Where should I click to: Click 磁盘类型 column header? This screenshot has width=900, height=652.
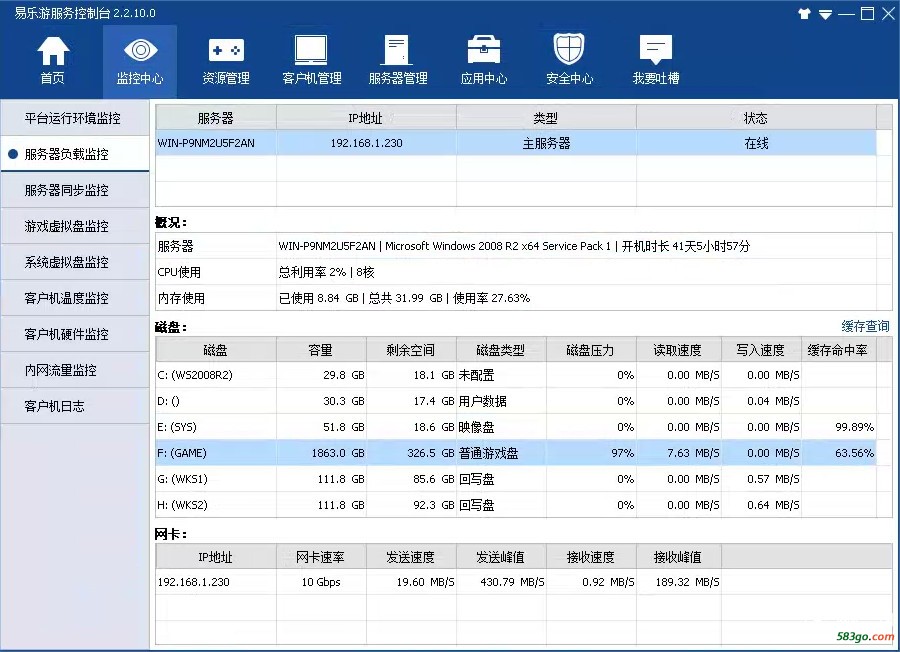501,350
